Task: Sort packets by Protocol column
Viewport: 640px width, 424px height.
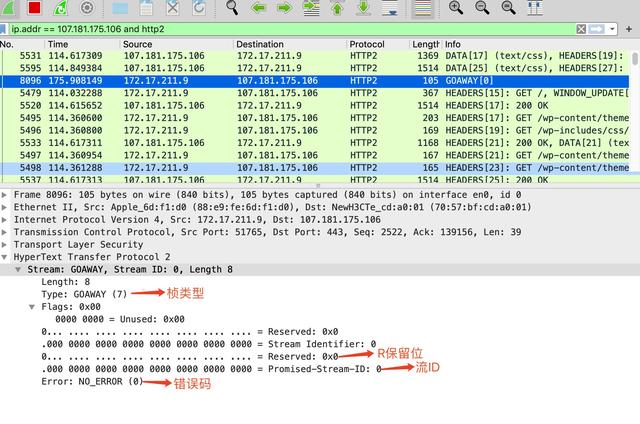Action: click(378, 44)
